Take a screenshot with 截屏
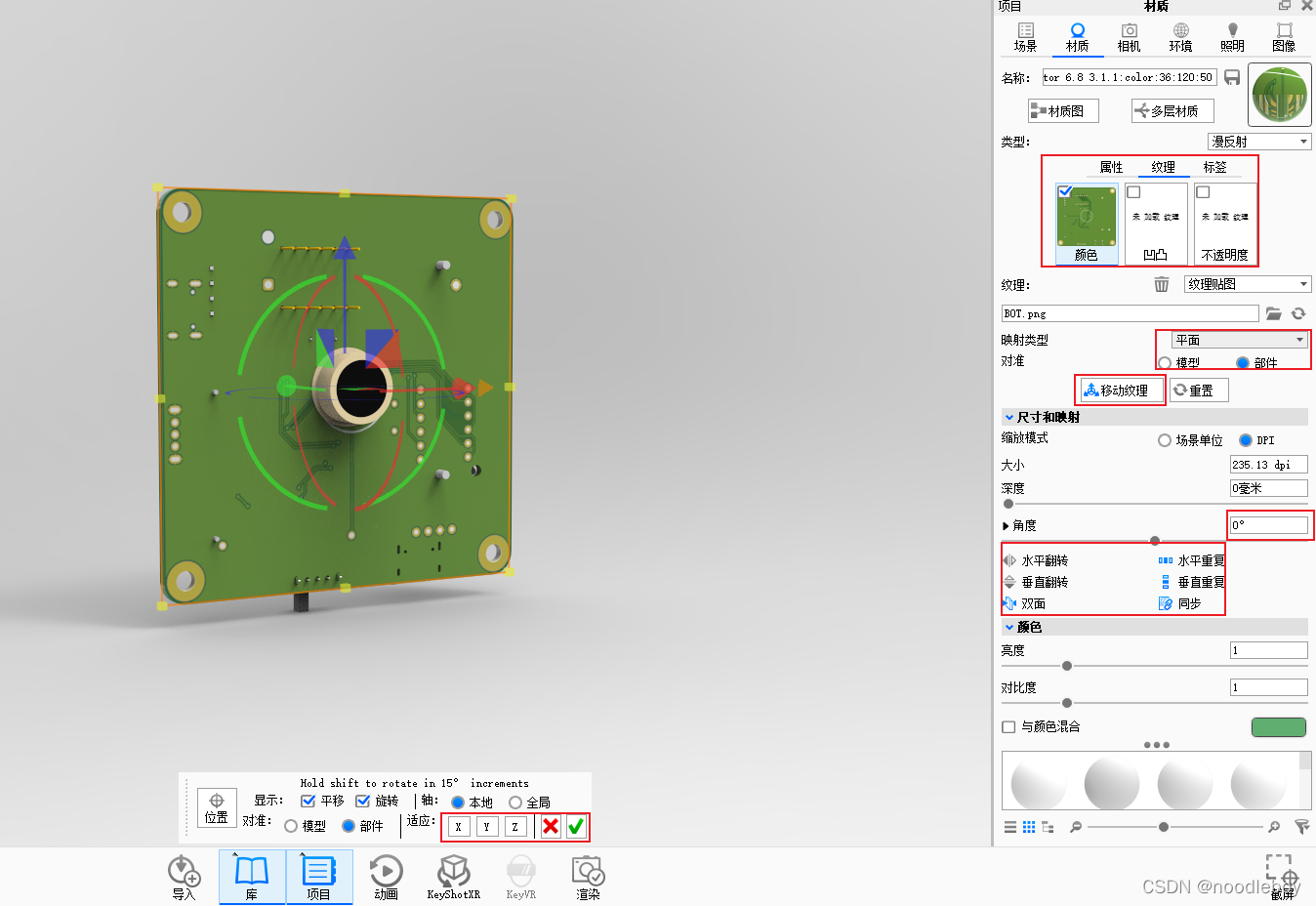Image resolution: width=1316 pixels, height=906 pixels. click(x=1282, y=877)
